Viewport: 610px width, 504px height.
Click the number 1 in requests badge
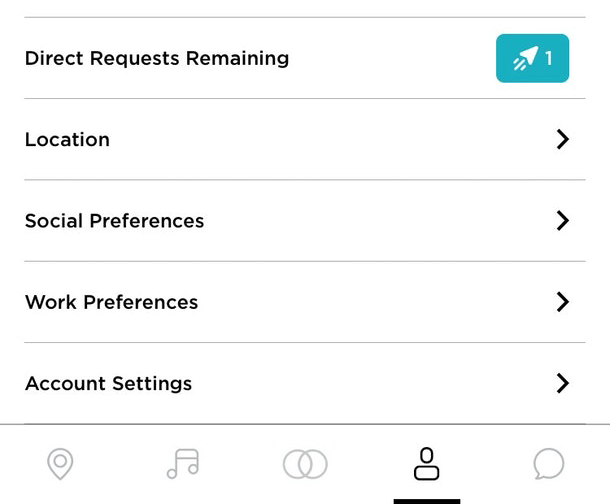point(549,58)
